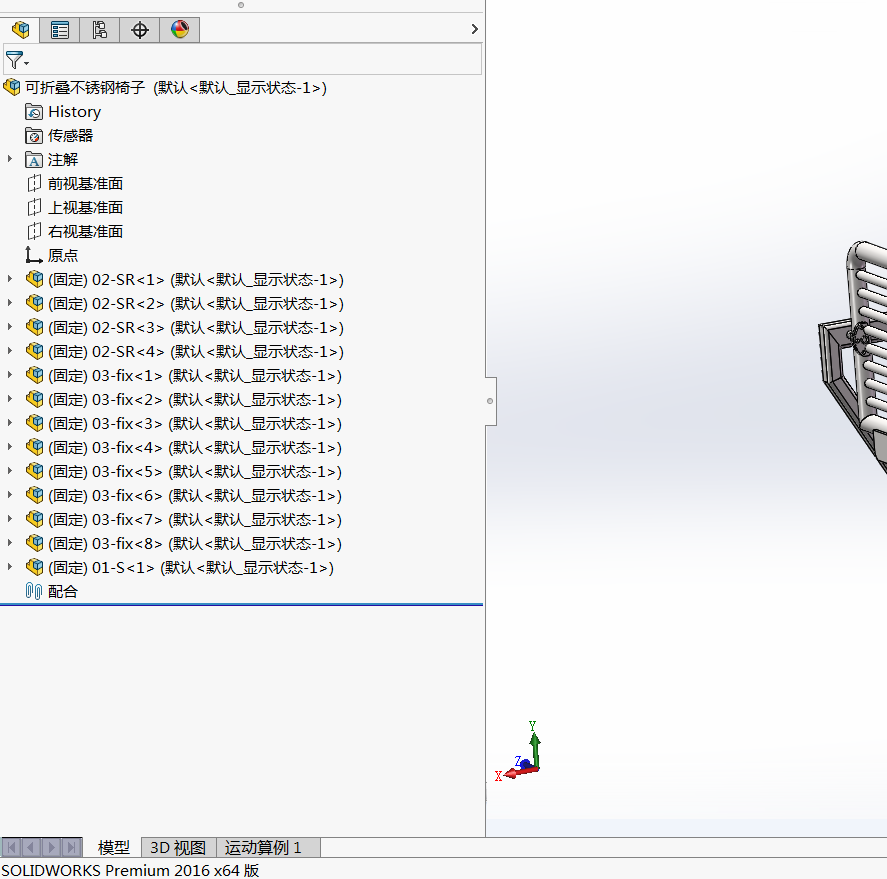Go to the previous bottom tab
The image size is (887, 879).
coord(31,847)
